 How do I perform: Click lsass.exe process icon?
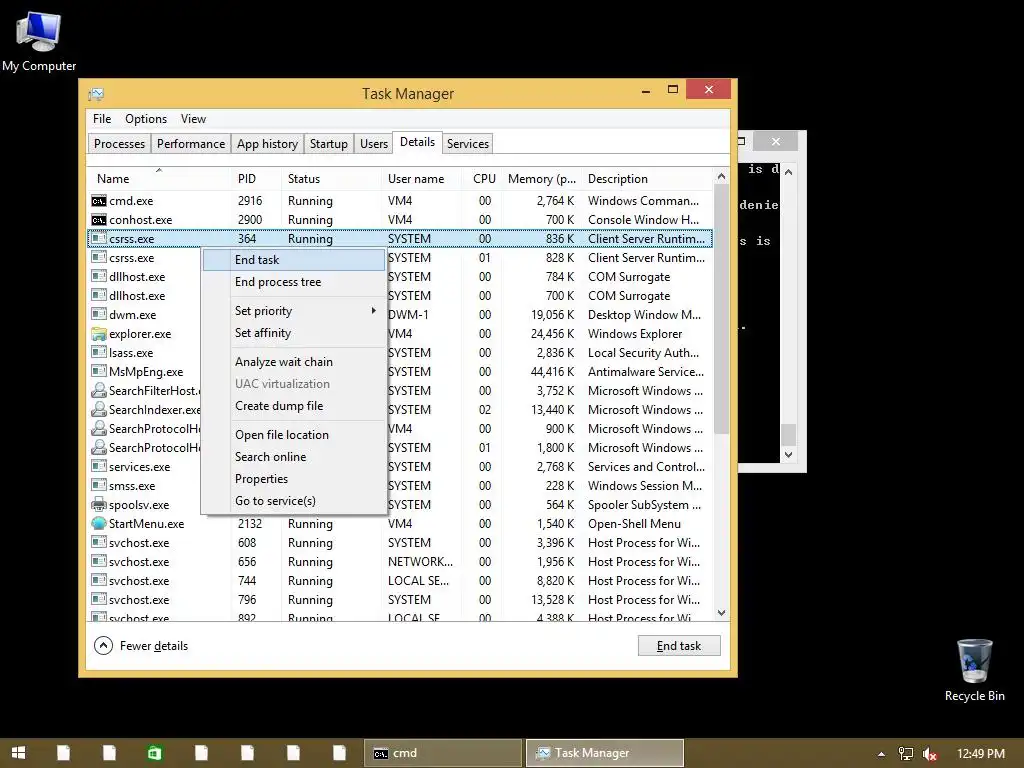pos(99,353)
